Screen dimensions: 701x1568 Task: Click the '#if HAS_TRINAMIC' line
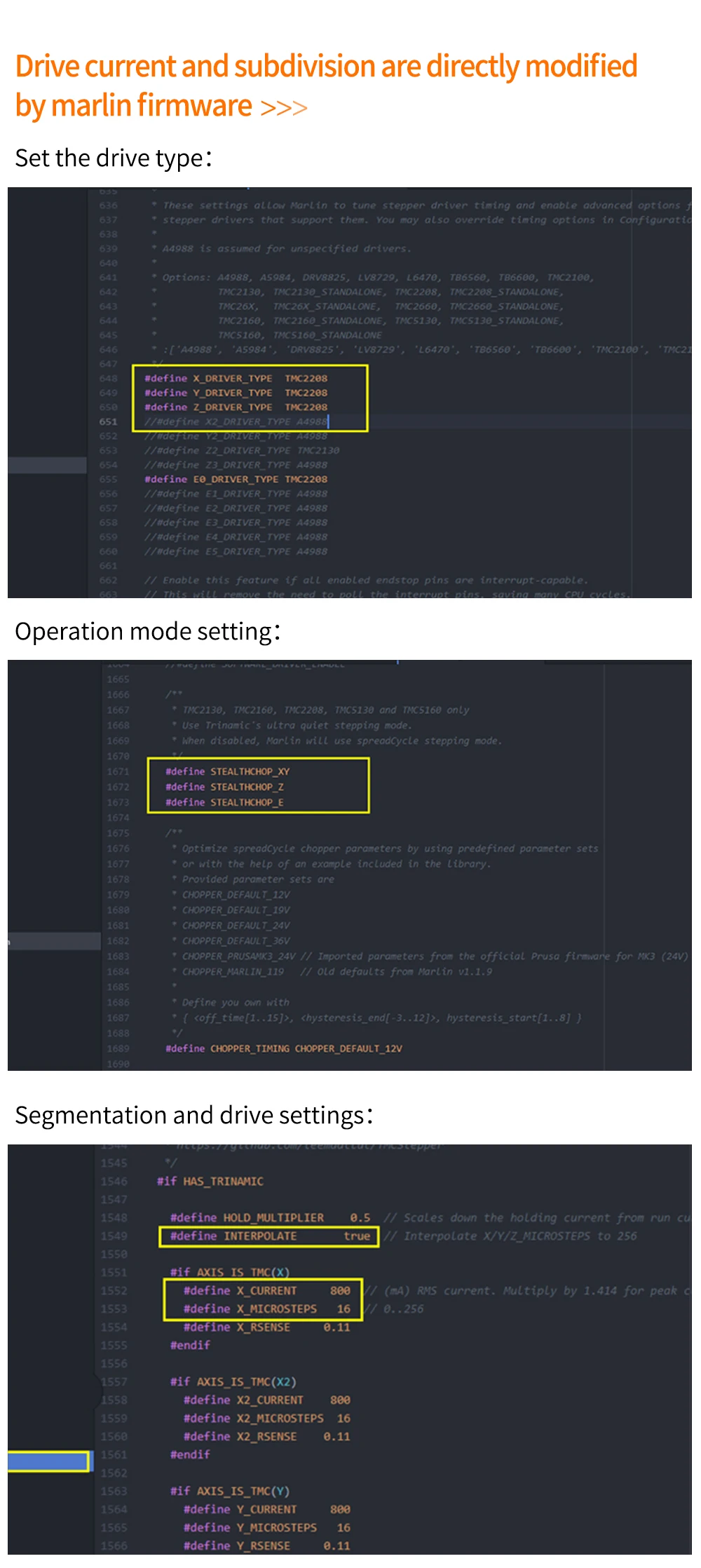(210, 1182)
